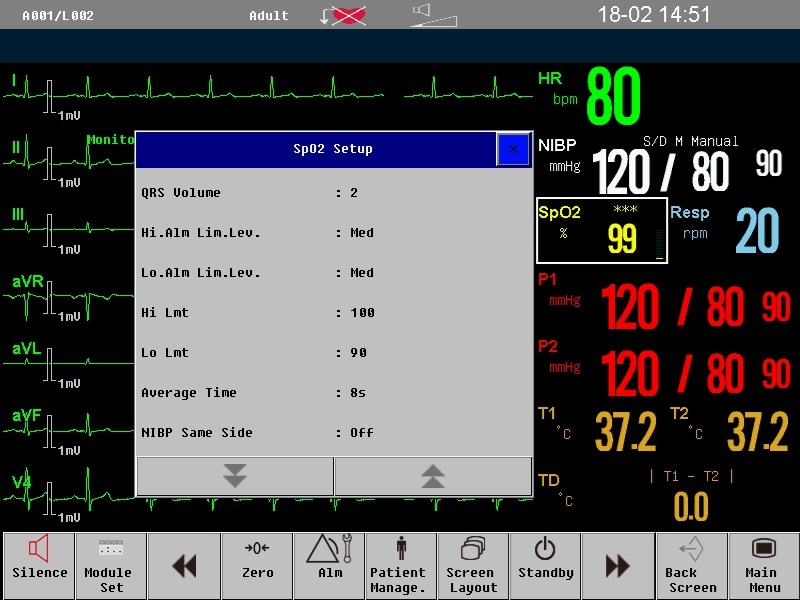Click the forward double-arrow button
800x600 pixels.
pos(618,565)
